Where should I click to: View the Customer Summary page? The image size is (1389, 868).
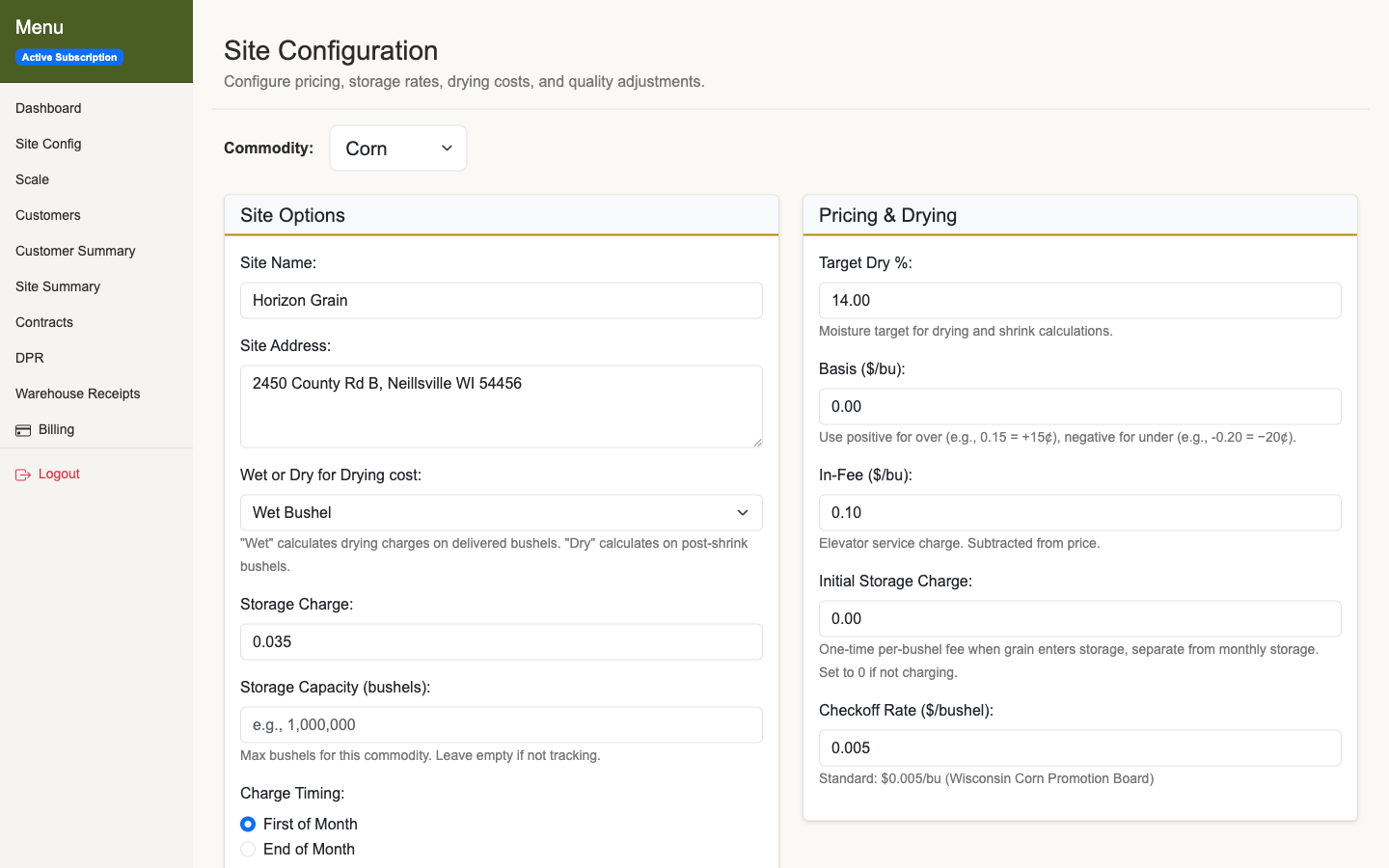click(74, 251)
